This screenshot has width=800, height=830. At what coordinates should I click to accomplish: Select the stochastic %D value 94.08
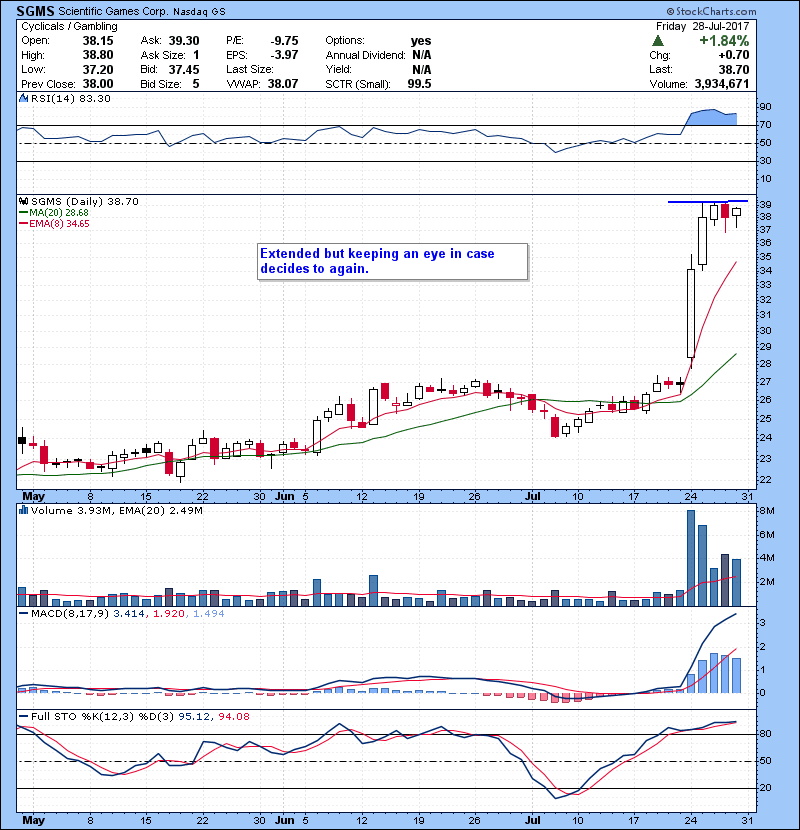click(x=233, y=716)
